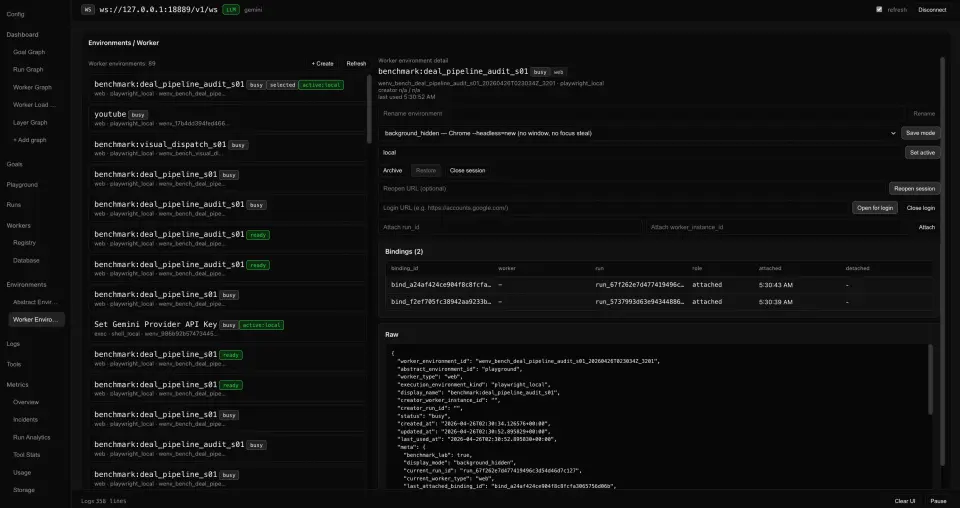
Task: Click + Create worker environment
Action: pos(323,64)
